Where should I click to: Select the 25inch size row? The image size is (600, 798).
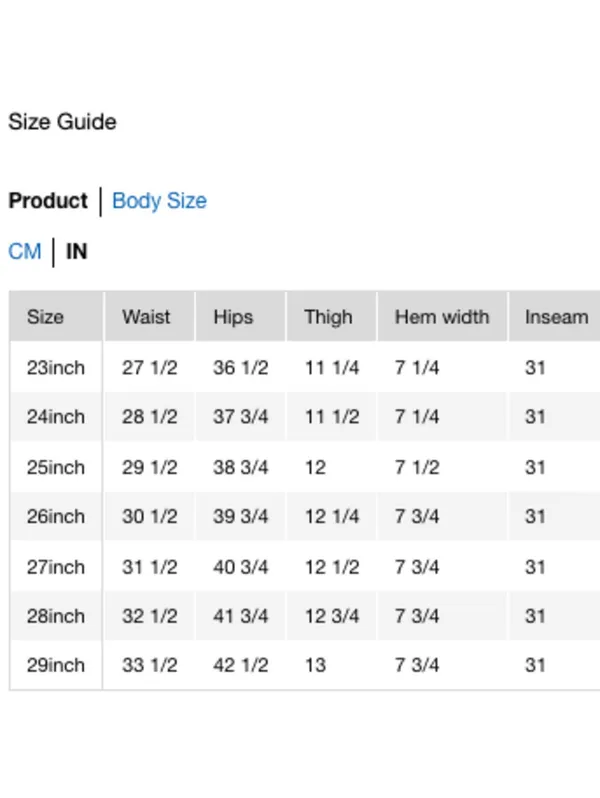(305, 467)
